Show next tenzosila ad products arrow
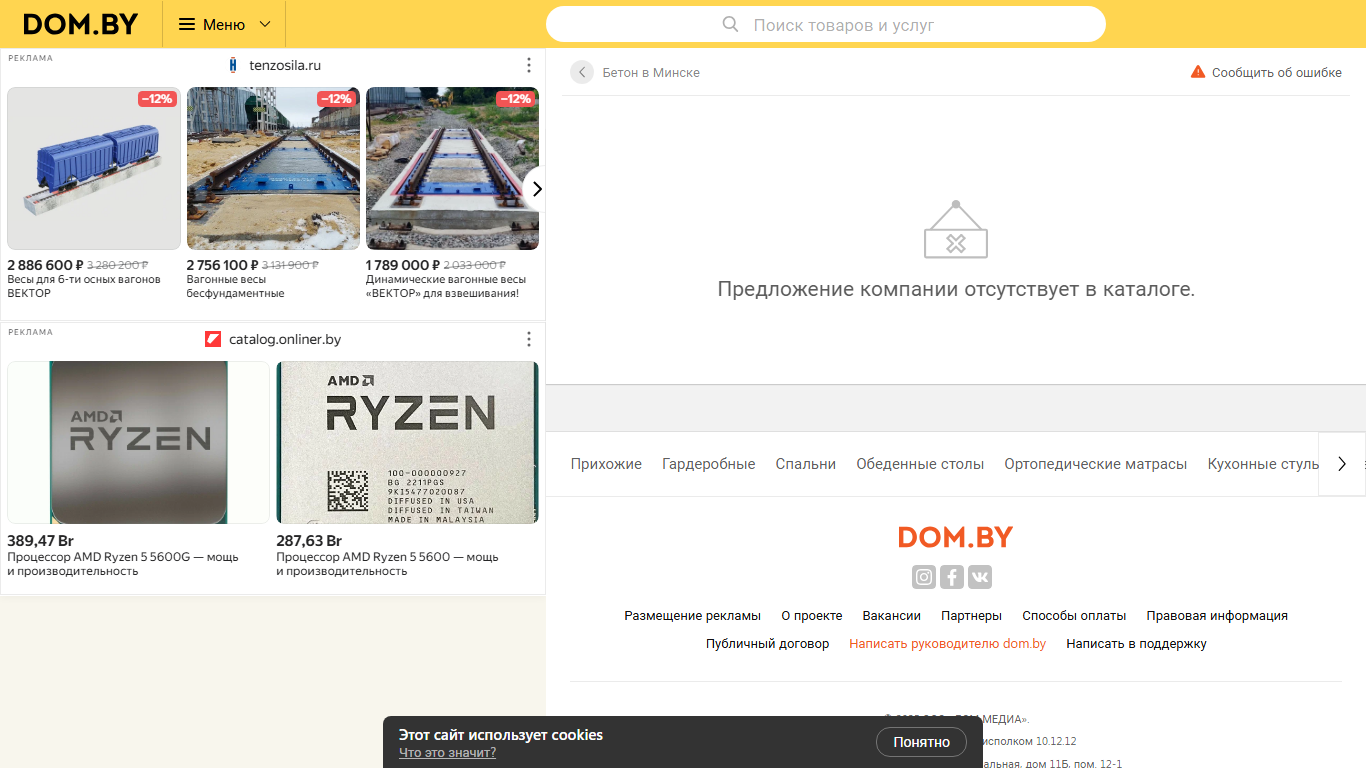1366x768 pixels. [536, 188]
